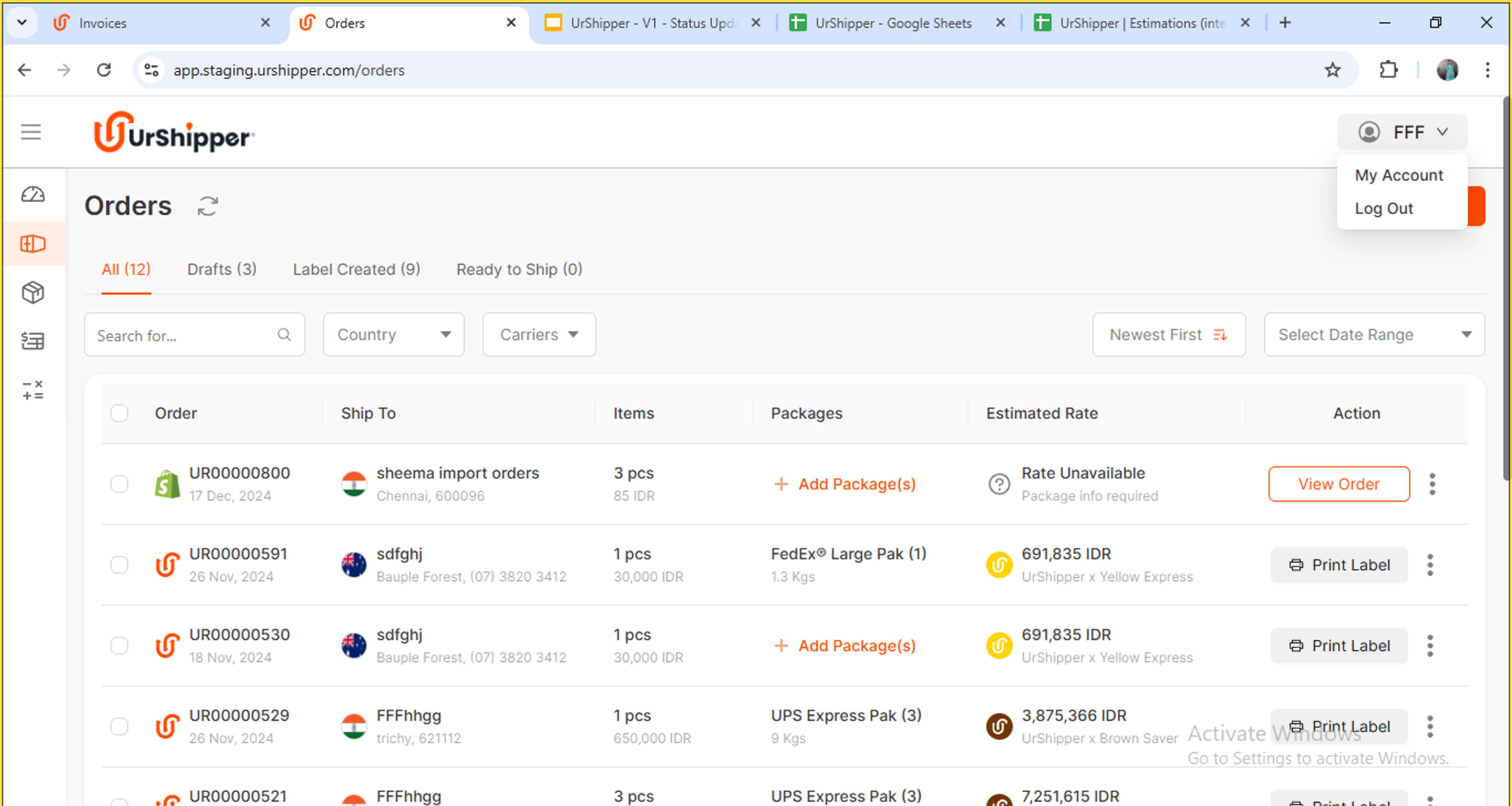Click the sheema import orders recipient name

[x=458, y=473]
